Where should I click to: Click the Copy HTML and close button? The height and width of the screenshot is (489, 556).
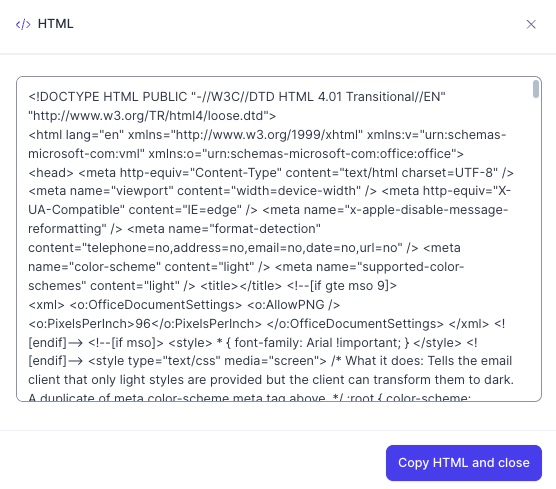point(464,463)
